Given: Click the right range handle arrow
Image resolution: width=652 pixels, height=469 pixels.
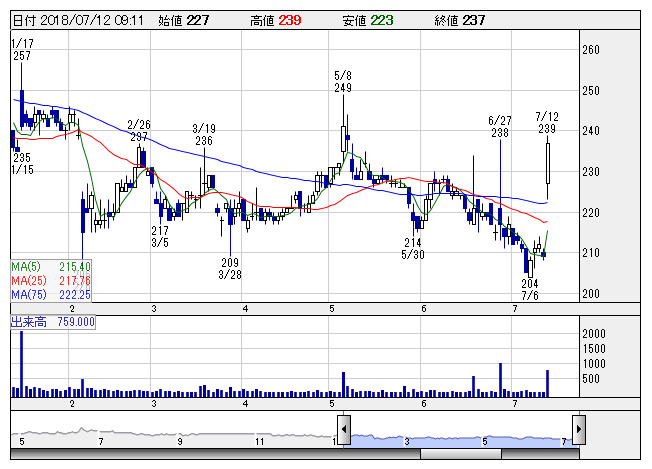Looking at the screenshot, I should coord(579,431).
